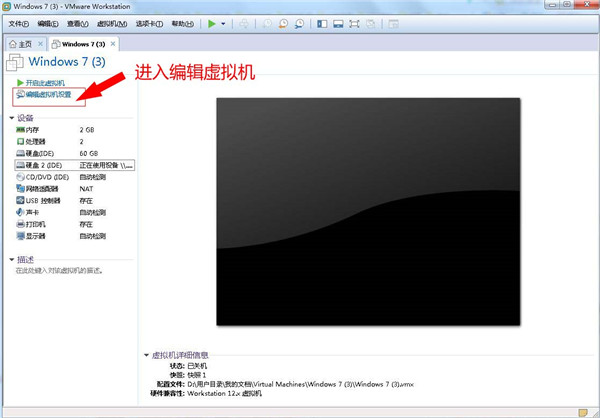Click the 2 GB memory value
This screenshot has height=418, width=600.
click(x=87, y=130)
